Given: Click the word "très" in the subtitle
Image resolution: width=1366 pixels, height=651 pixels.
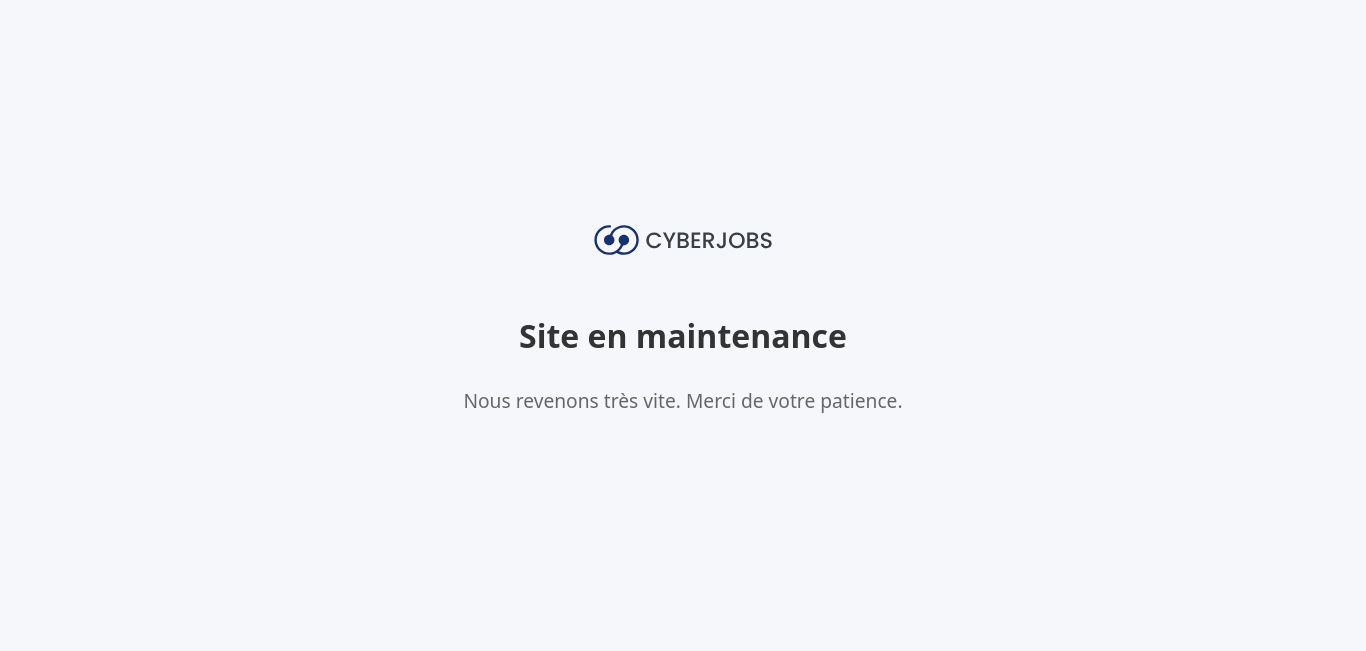Looking at the screenshot, I should point(621,401).
